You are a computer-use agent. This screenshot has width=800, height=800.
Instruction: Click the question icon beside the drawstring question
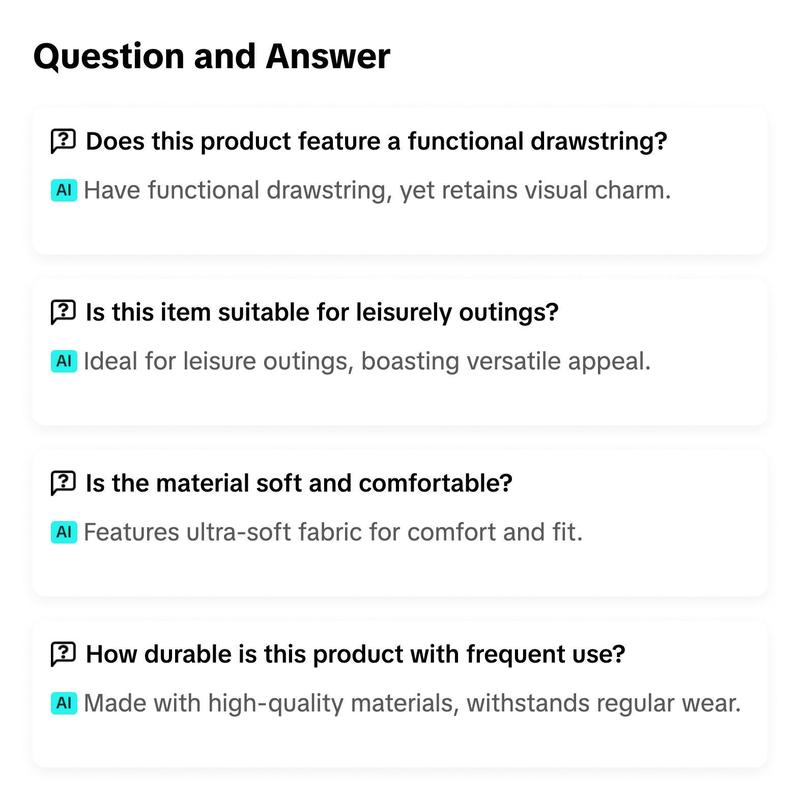(63, 141)
